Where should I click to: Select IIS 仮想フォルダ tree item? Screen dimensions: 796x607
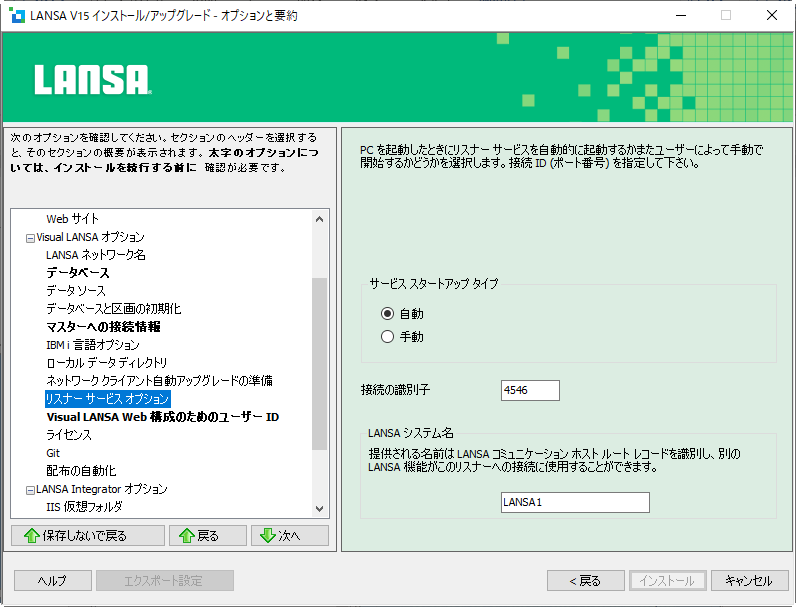point(84,507)
